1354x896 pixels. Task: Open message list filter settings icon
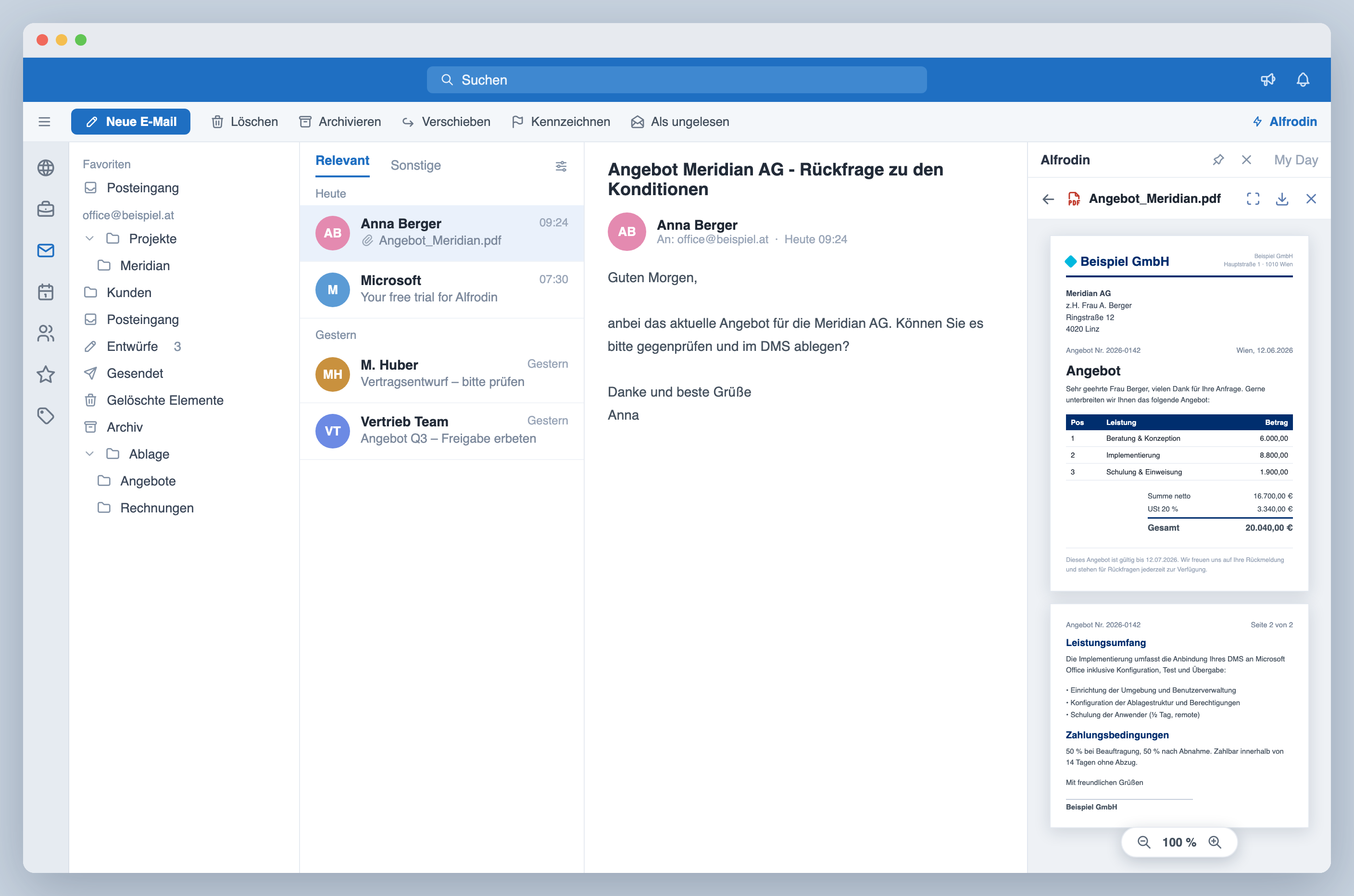pos(561,166)
